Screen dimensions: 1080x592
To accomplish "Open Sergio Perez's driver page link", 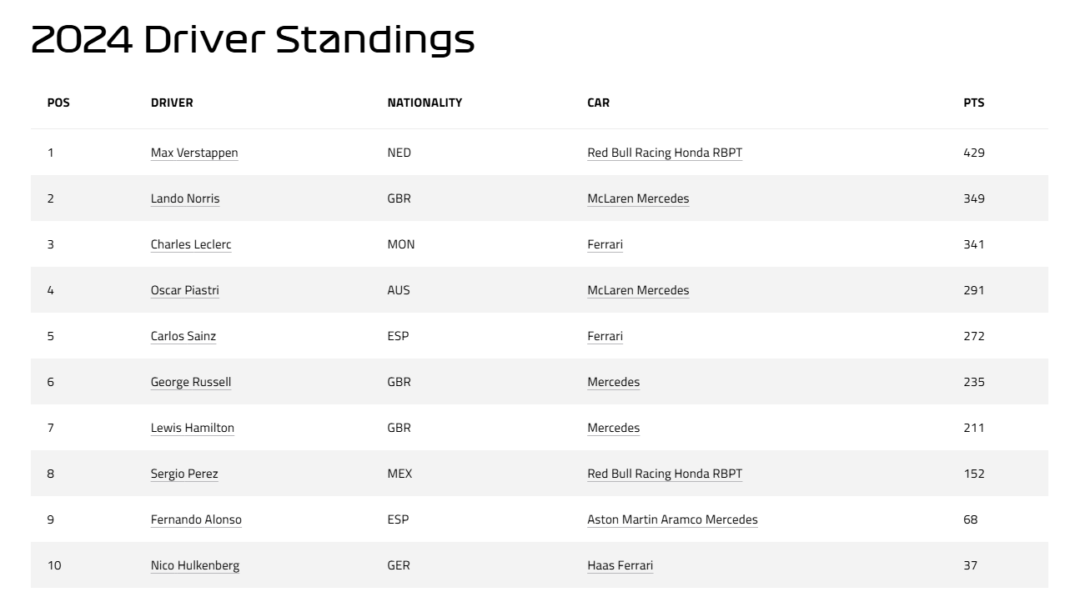I will 184,474.
